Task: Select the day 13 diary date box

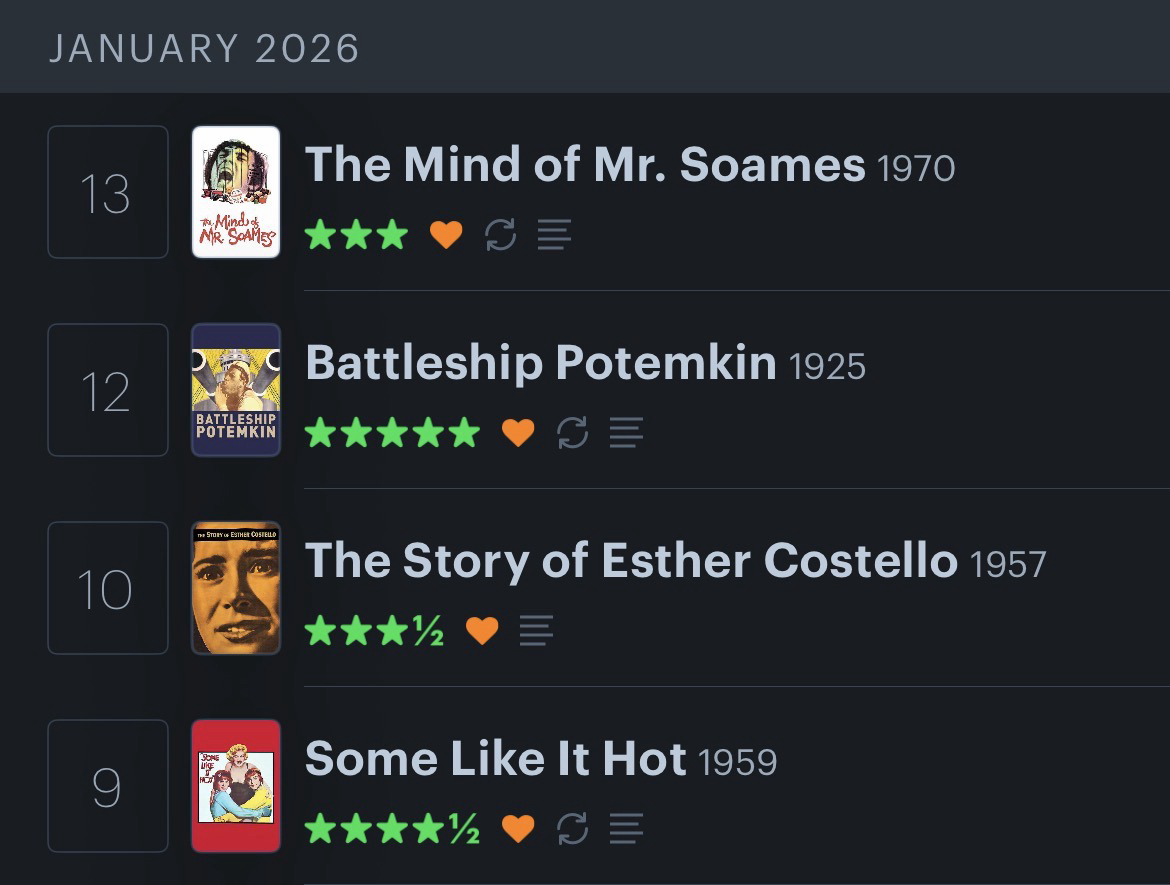Action: [x=108, y=192]
